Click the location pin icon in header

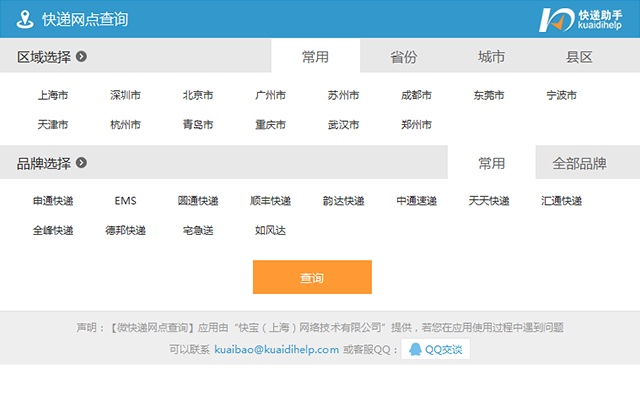[25, 19]
